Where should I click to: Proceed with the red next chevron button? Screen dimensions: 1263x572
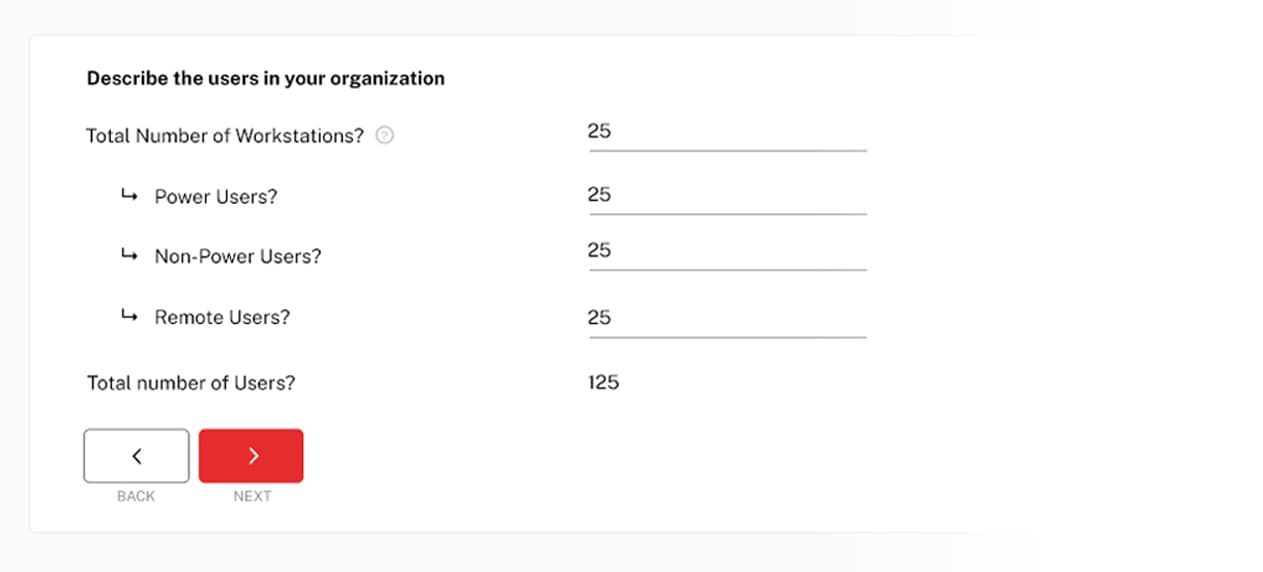tap(251, 456)
